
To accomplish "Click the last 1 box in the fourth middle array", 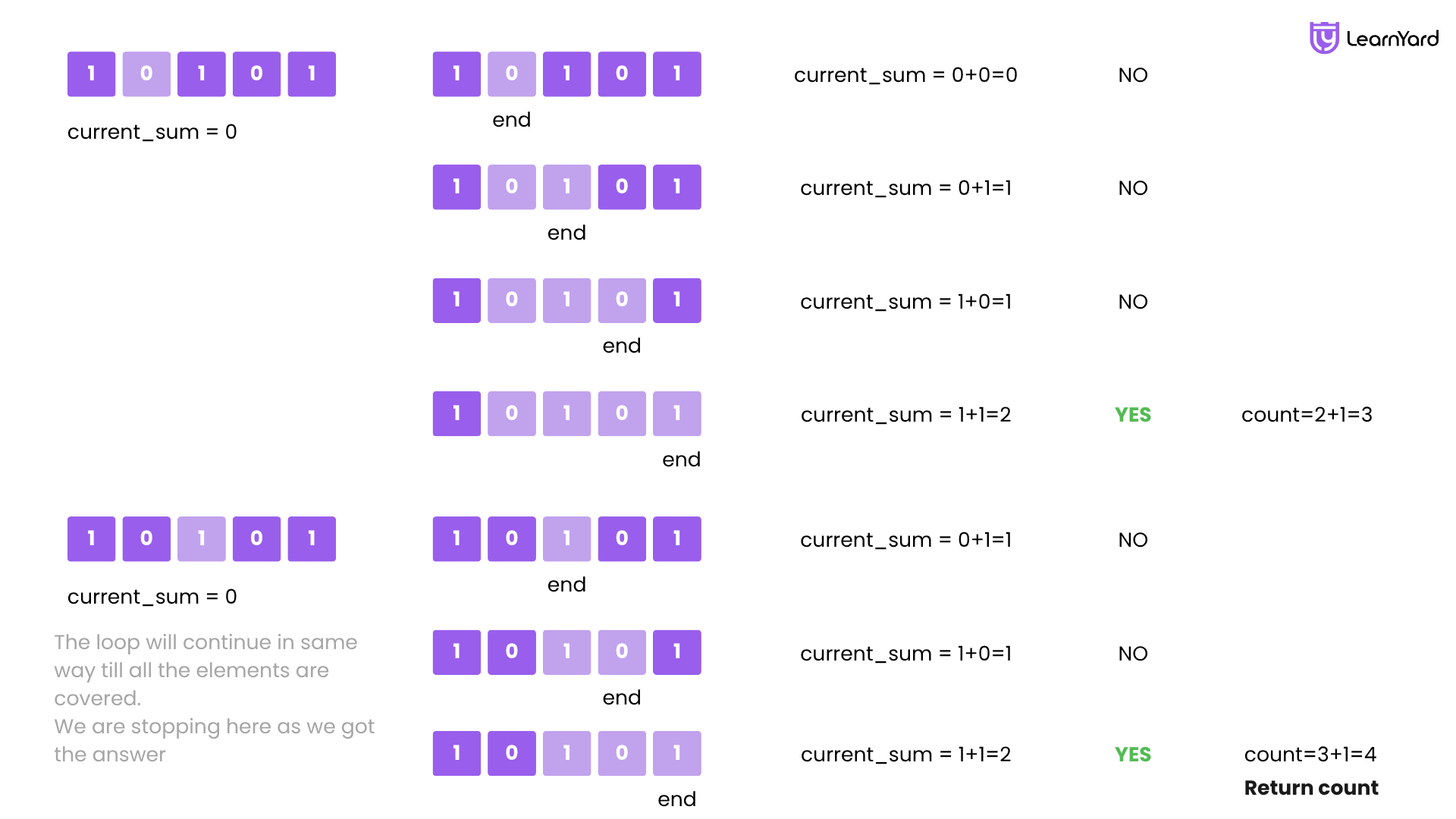I will (677, 413).
